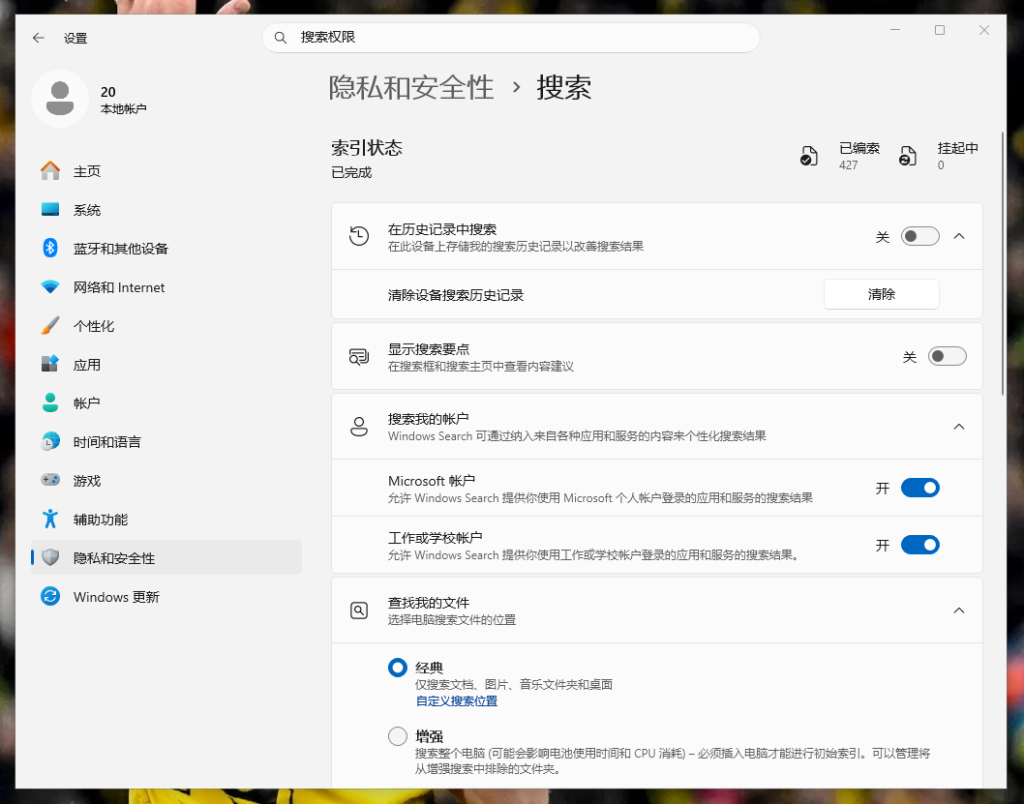Open 系统 settings category

(167, 210)
